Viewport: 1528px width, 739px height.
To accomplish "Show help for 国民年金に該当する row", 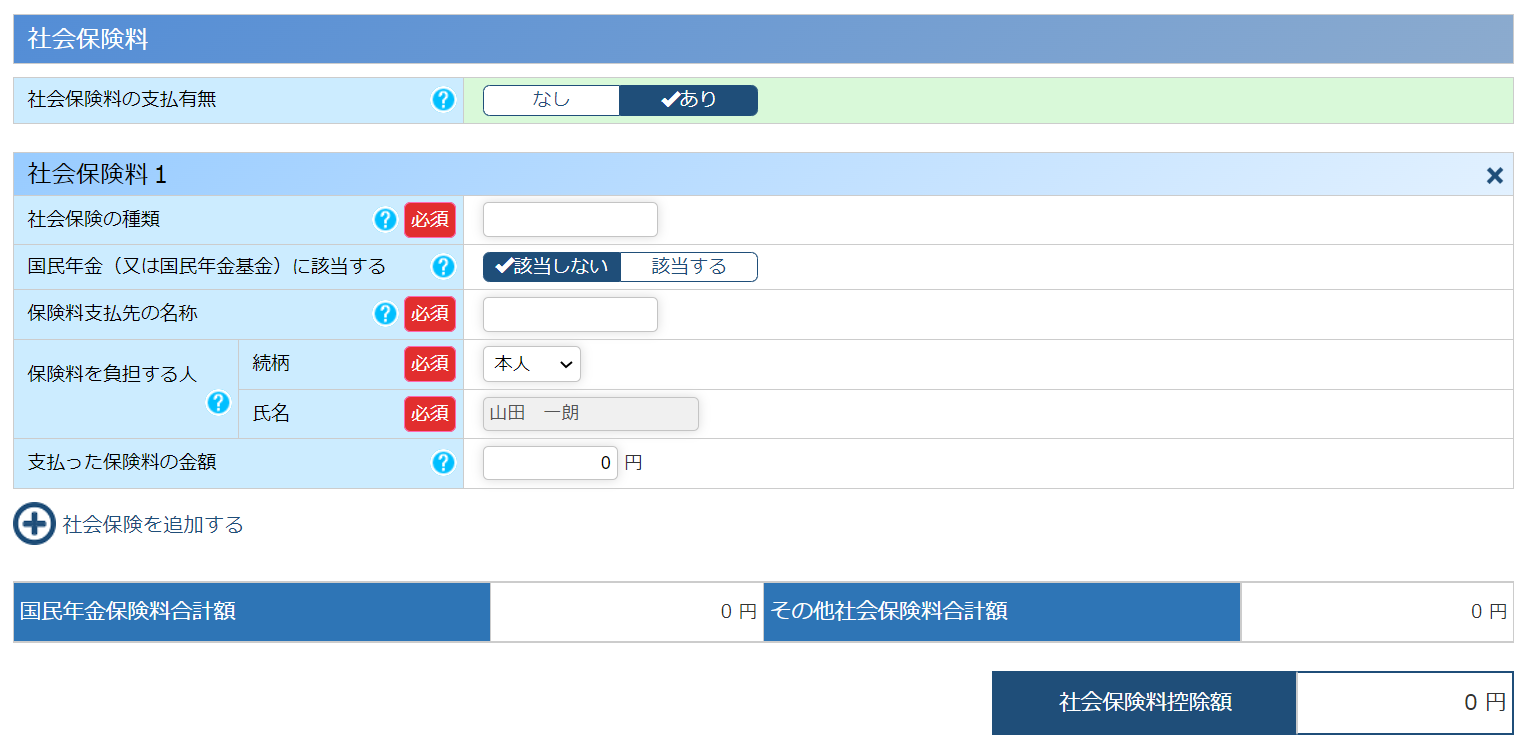I will [x=443, y=267].
